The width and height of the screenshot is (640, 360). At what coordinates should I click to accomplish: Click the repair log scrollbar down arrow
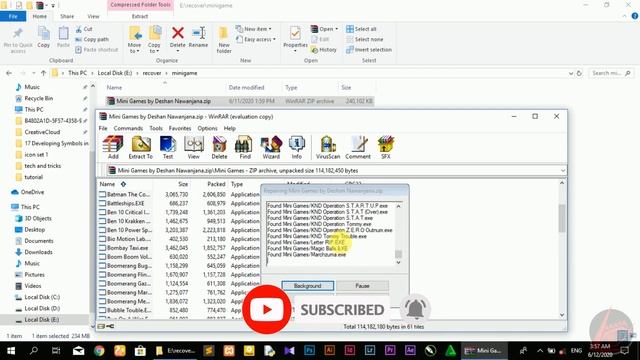pyautogui.click(x=398, y=262)
